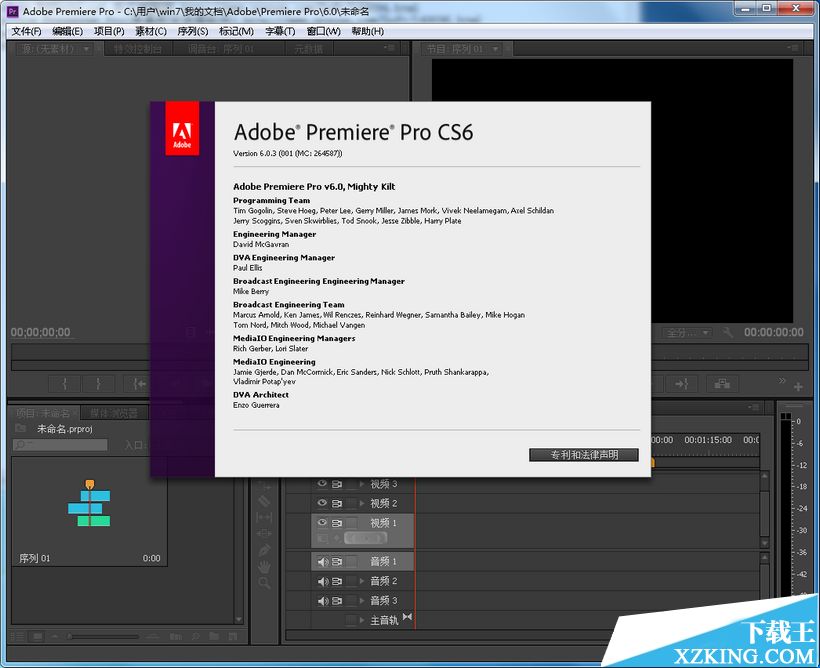Click the extract button in program monitor
Image resolution: width=820 pixels, height=668 pixels.
coord(722,384)
